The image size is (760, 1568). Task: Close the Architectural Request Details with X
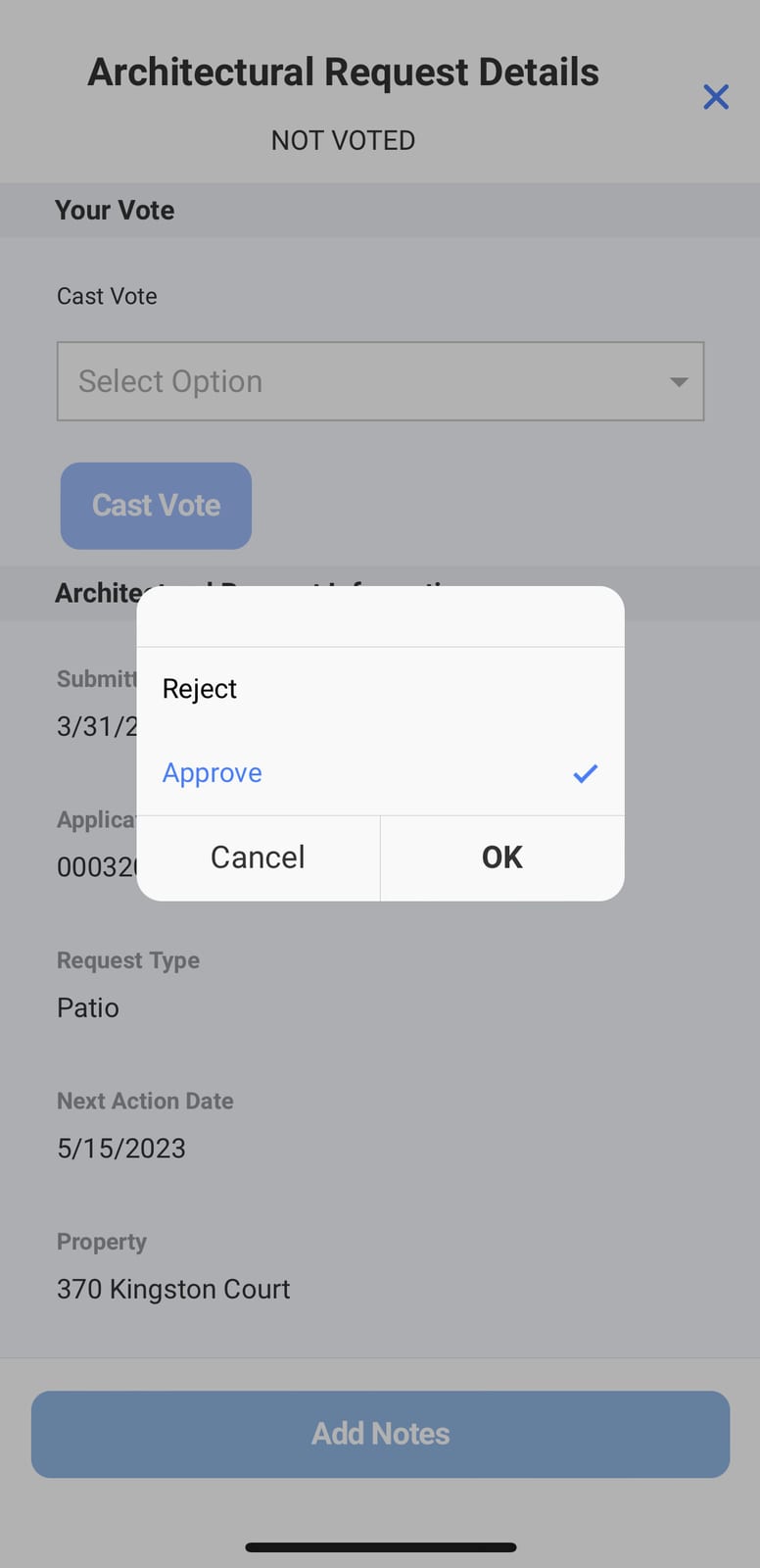point(716,96)
